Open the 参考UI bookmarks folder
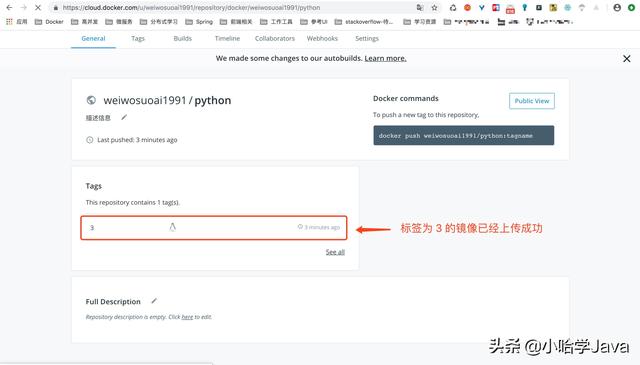Screen dimensions: 640x365 314,22
